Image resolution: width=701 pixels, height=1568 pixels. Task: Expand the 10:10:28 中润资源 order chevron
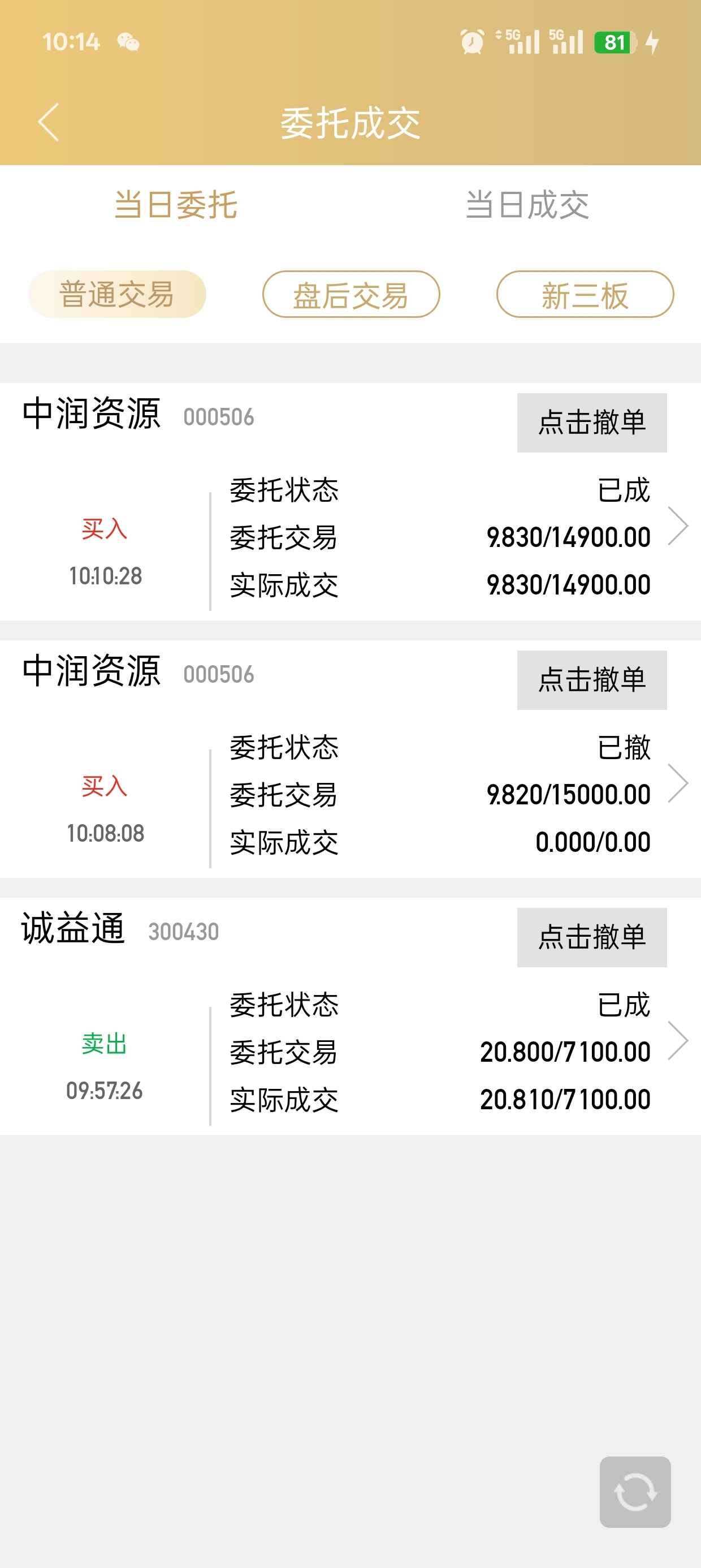678,525
